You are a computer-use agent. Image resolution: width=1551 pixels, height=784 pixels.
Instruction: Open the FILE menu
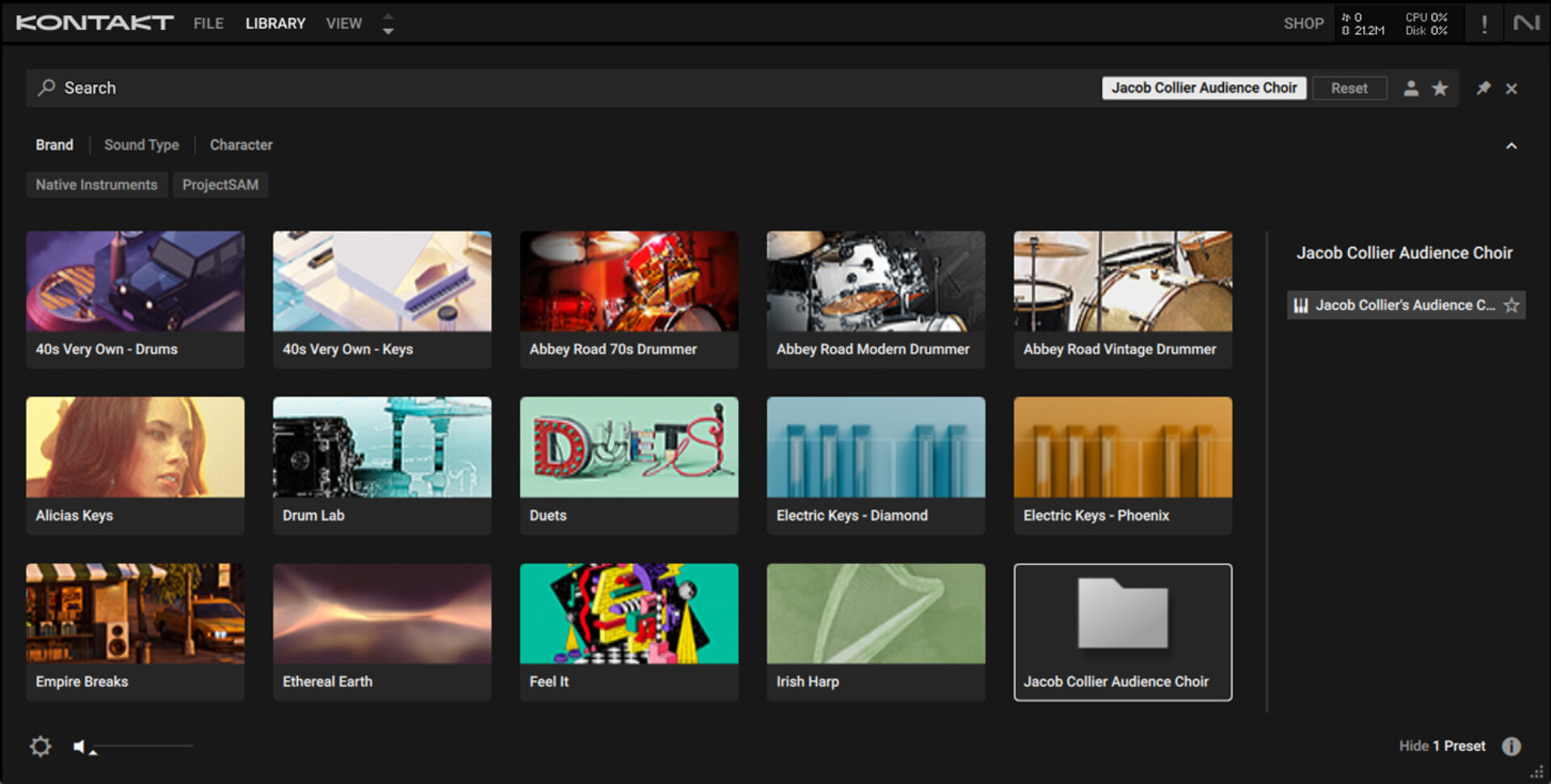[208, 23]
